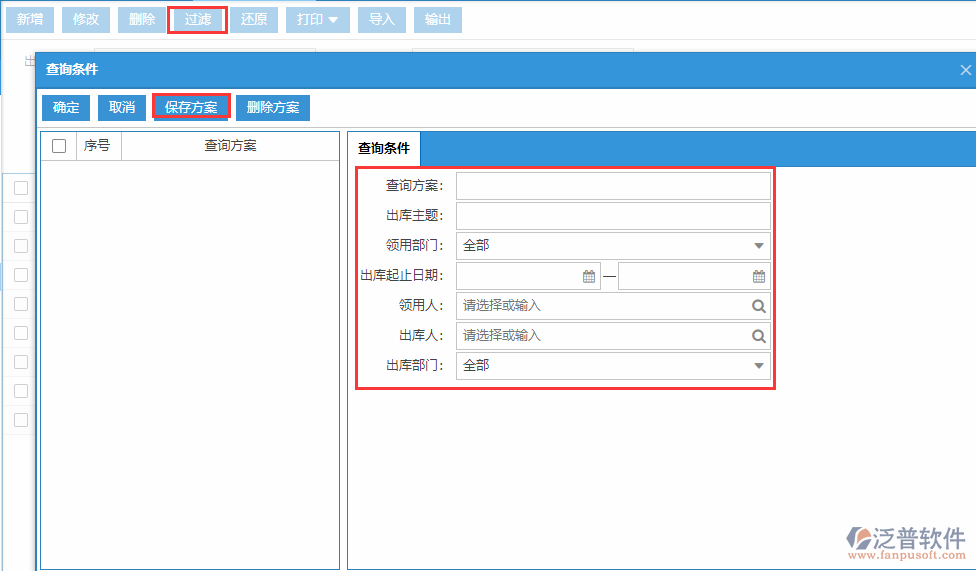This screenshot has height=571, width=976.
Task: Click the 还原 toolbar button
Action: pyautogui.click(x=254, y=20)
